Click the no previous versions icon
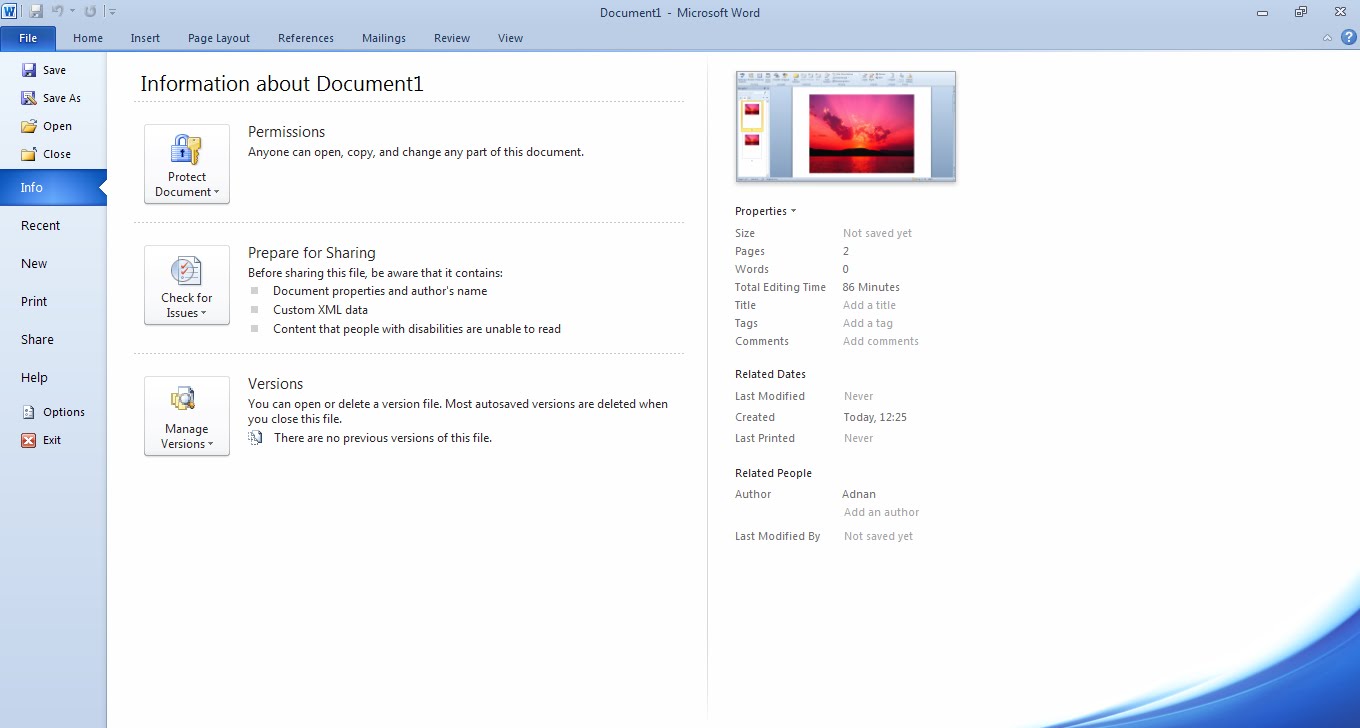The image size is (1360, 728). (256, 438)
